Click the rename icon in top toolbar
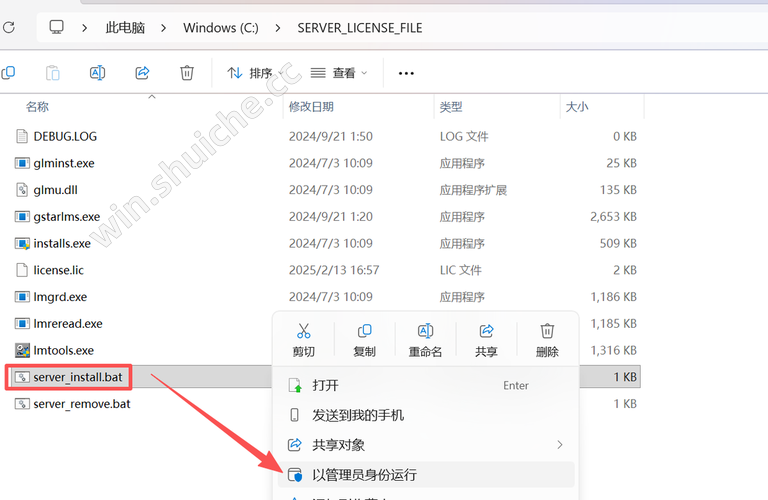Screen dimensions: 768x500 [97, 73]
